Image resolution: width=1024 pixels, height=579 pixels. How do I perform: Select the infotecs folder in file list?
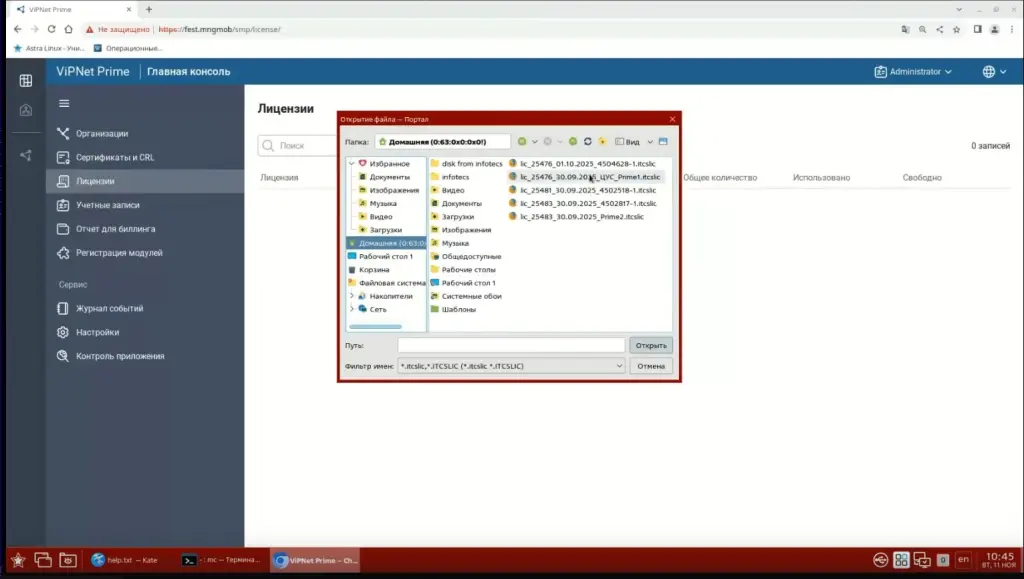click(450, 177)
